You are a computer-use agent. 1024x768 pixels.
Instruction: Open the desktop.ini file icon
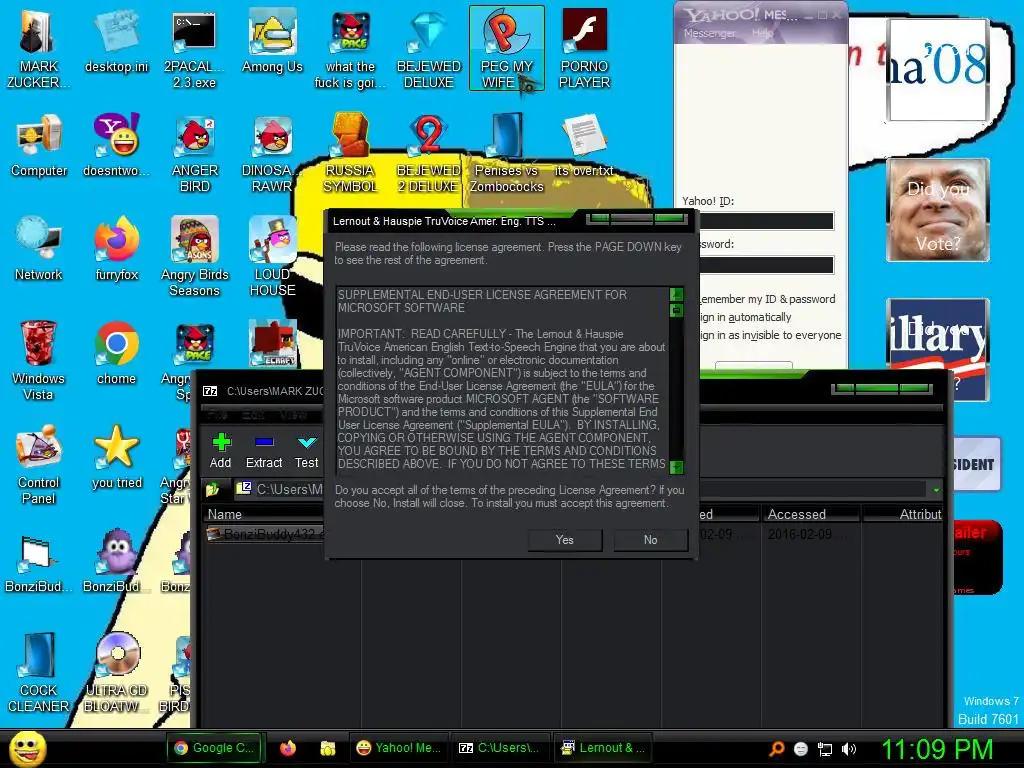coord(116,40)
